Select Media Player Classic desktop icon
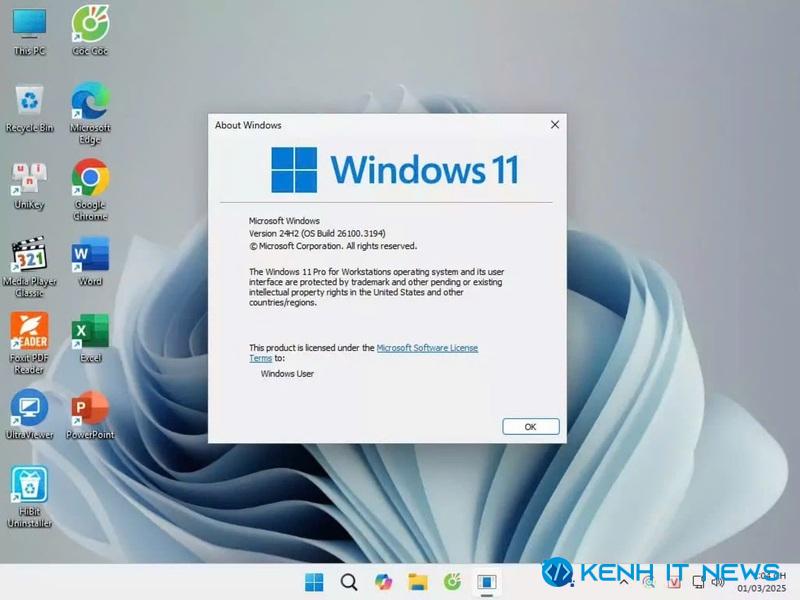 pyautogui.click(x=29, y=267)
